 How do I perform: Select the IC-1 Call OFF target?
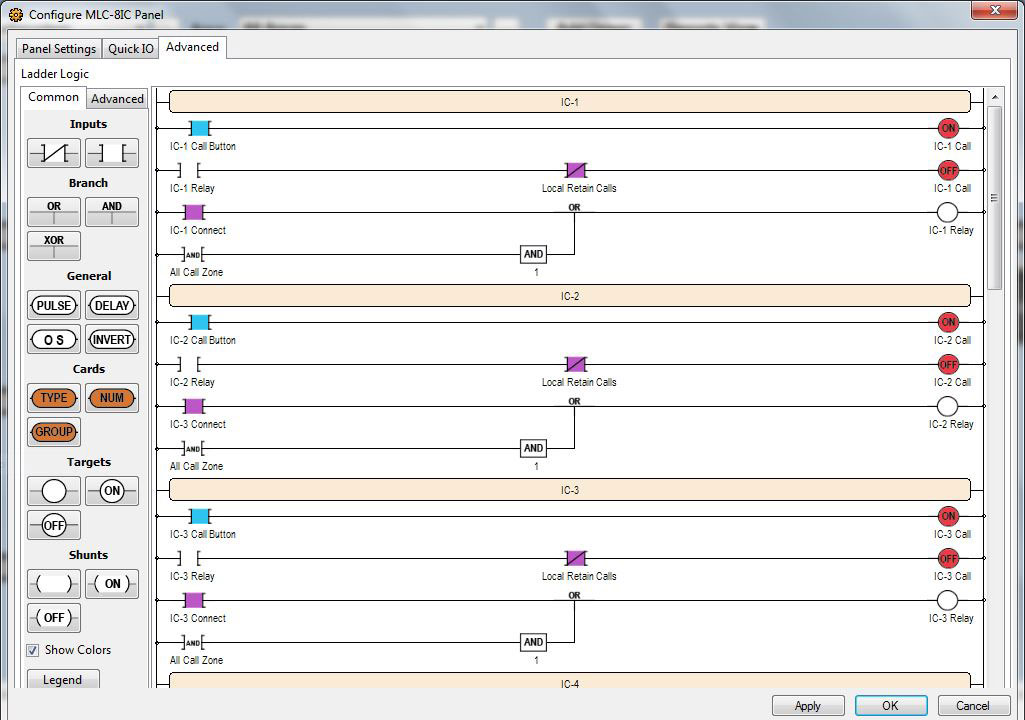point(948,171)
